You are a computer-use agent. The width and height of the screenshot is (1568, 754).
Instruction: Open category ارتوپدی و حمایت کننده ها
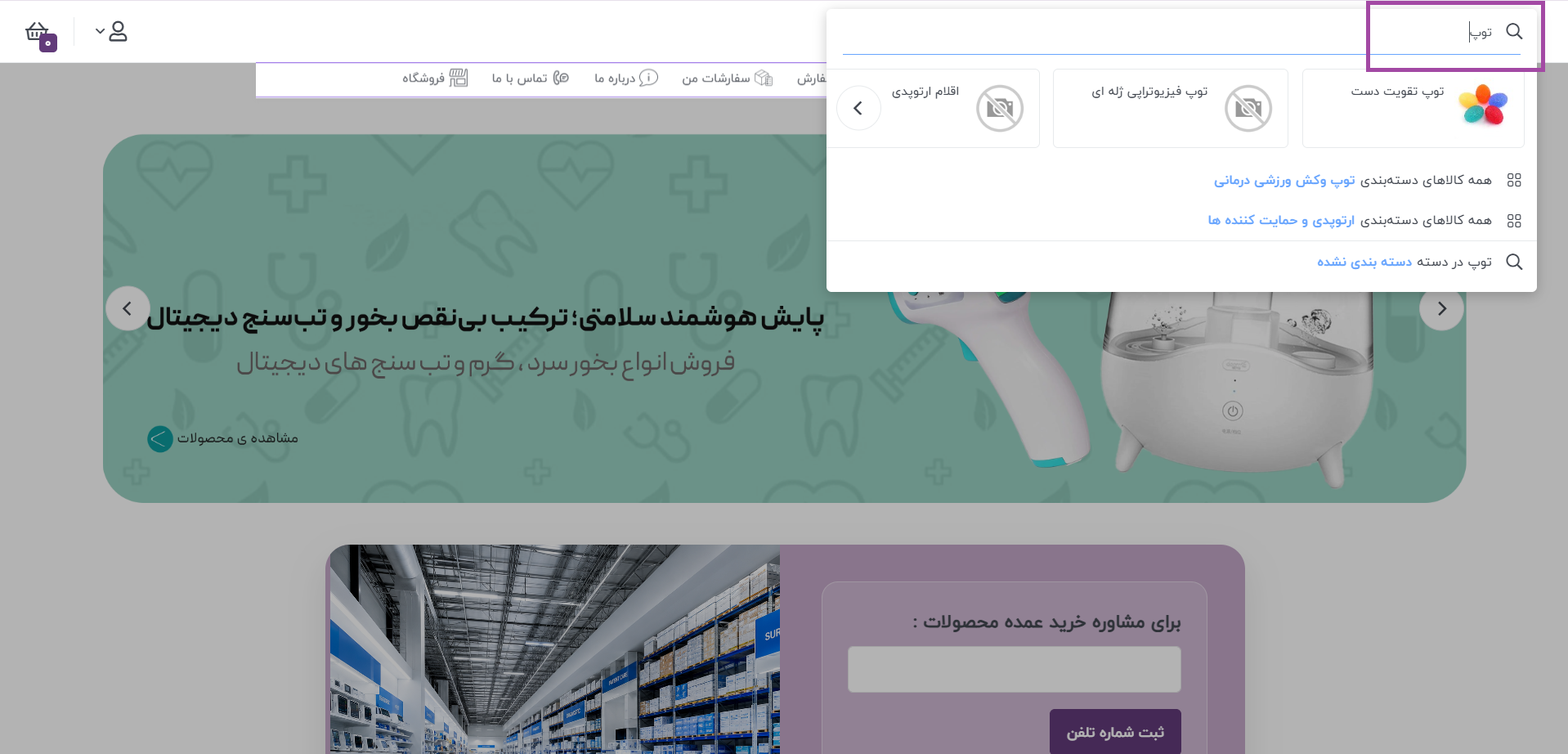tap(1281, 220)
